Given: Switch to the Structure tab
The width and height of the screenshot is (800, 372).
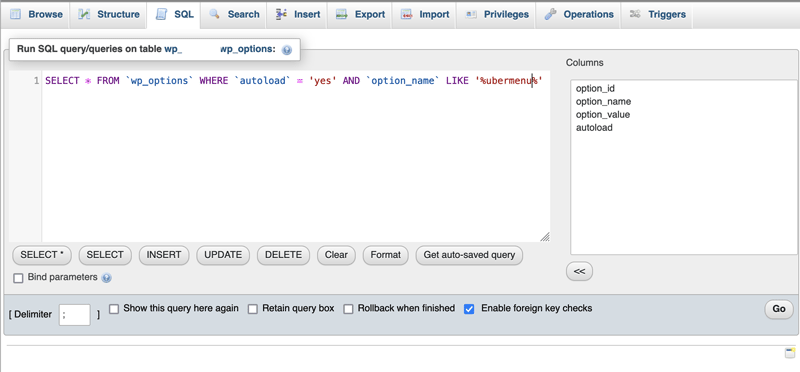Looking at the screenshot, I should (109, 14).
